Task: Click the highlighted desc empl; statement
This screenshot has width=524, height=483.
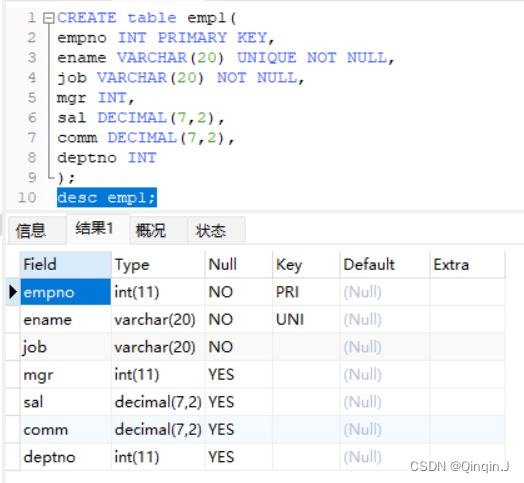Action: 107,198
